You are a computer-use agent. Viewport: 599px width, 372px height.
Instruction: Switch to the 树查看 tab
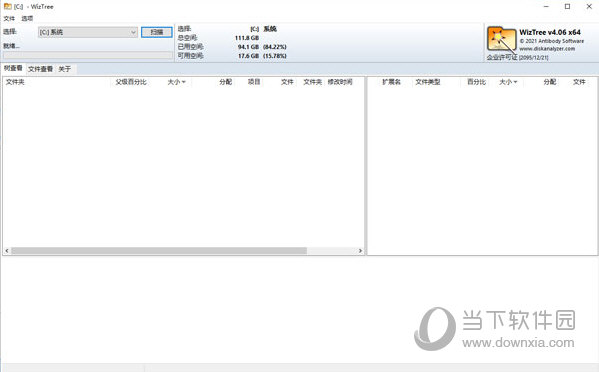13,68
